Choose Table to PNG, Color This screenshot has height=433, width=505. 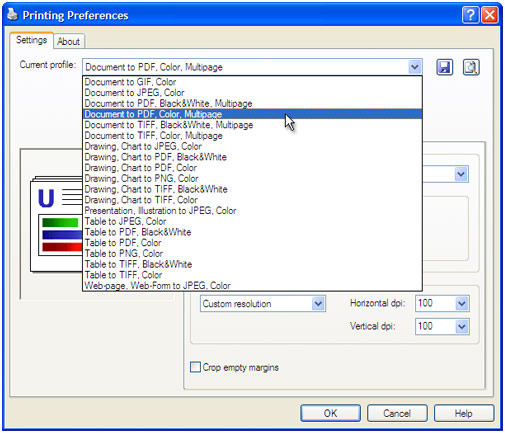point(252,253)
